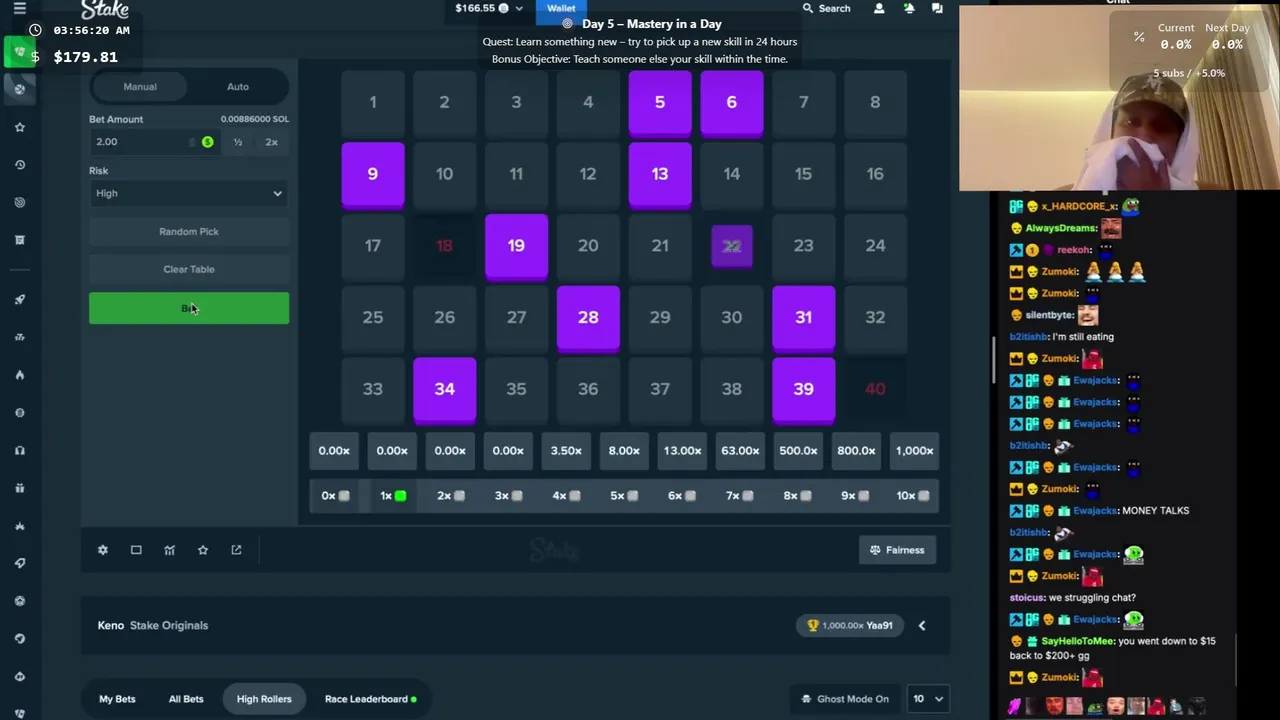Click the 1x hits indicator

[x=392, y=496]
